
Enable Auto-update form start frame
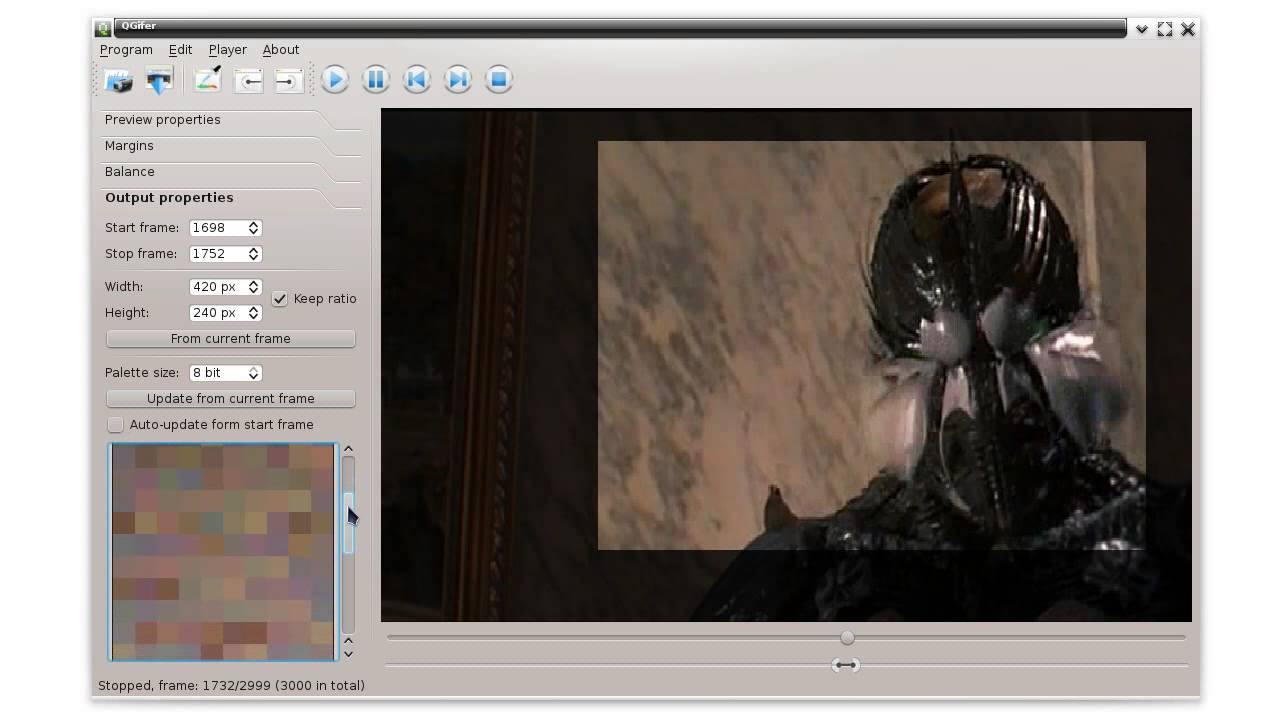[x=116, y=425]
